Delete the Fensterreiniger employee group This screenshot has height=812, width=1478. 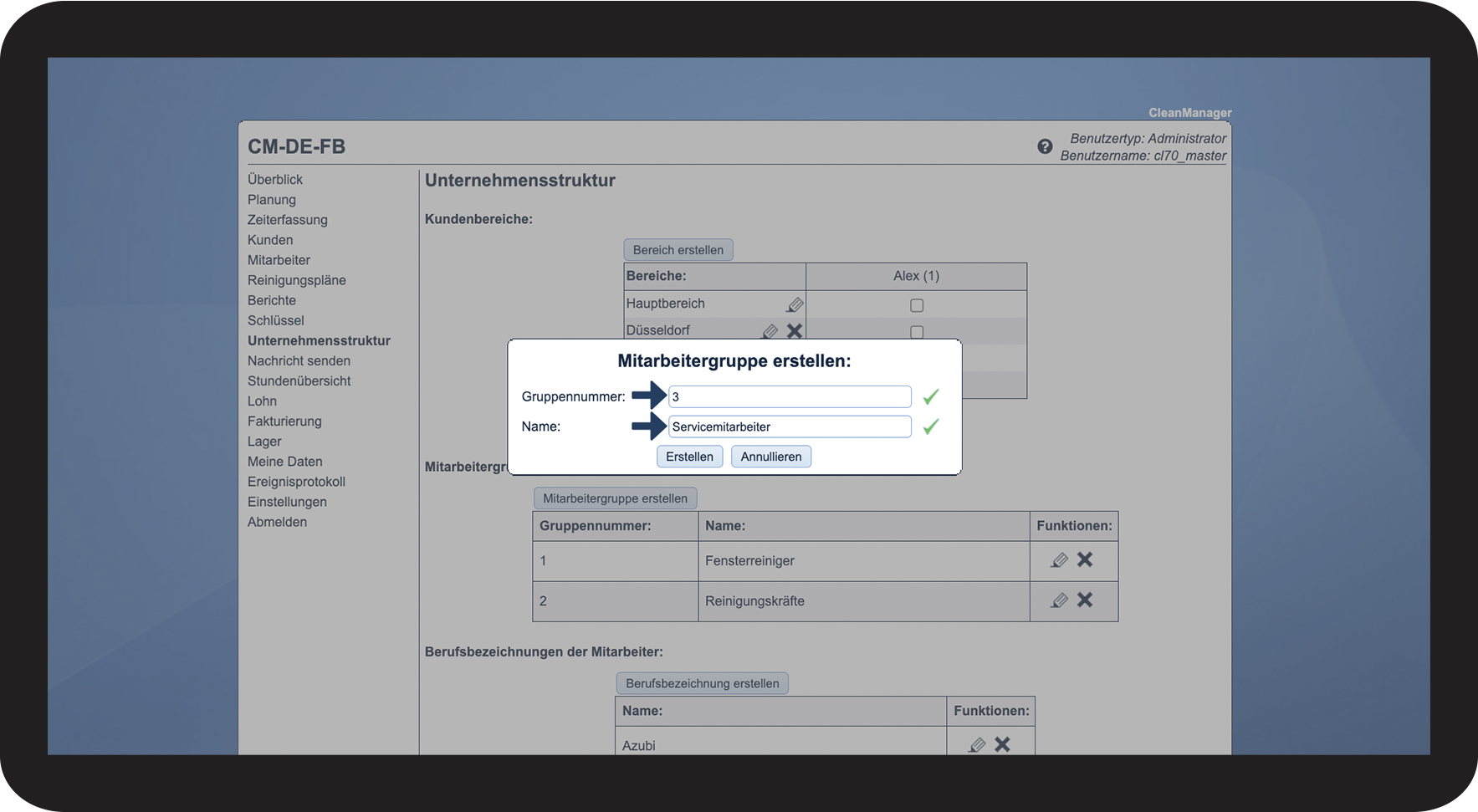pyautogui.click(x=1085, y=559)
